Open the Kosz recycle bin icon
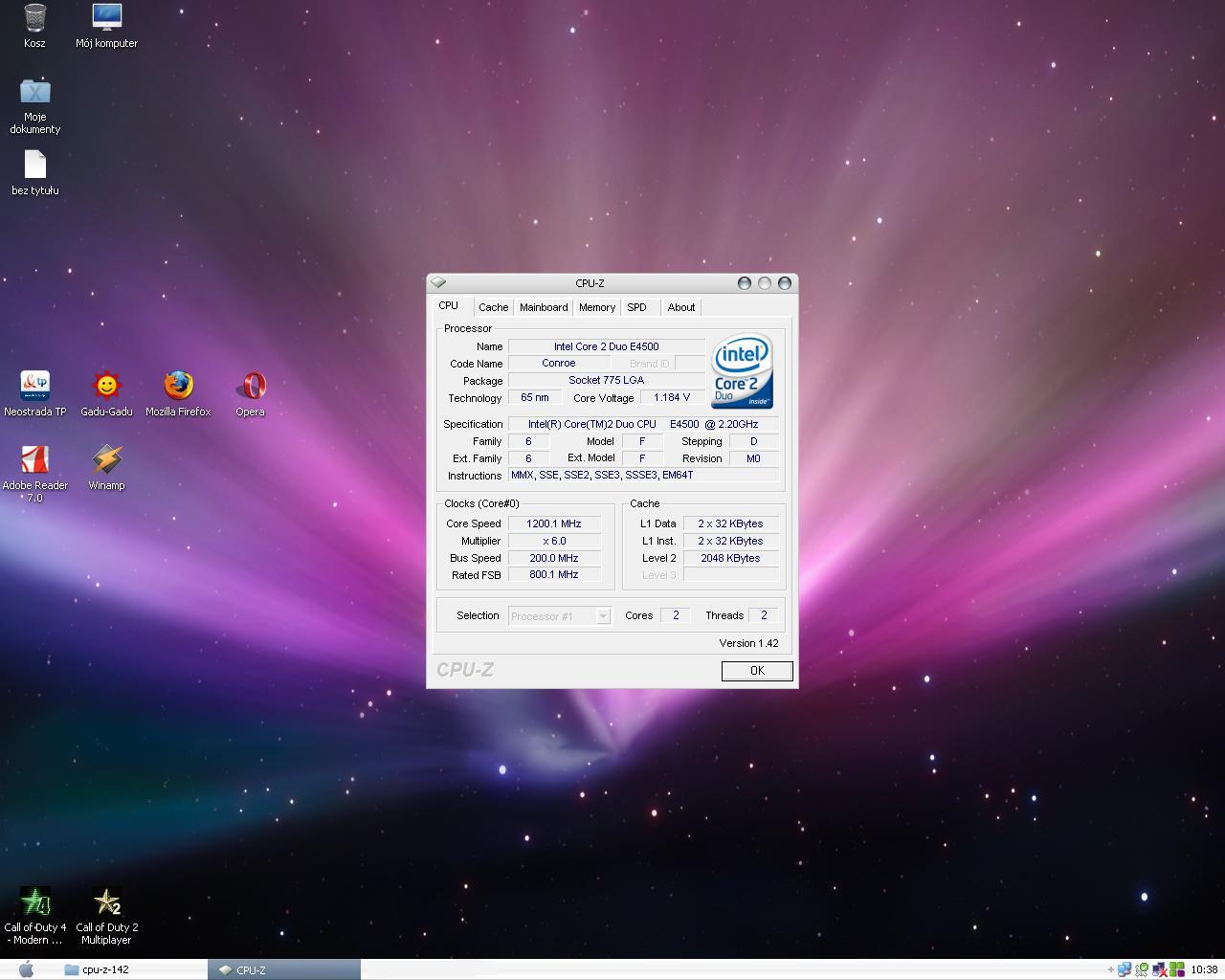 point(34,26)
